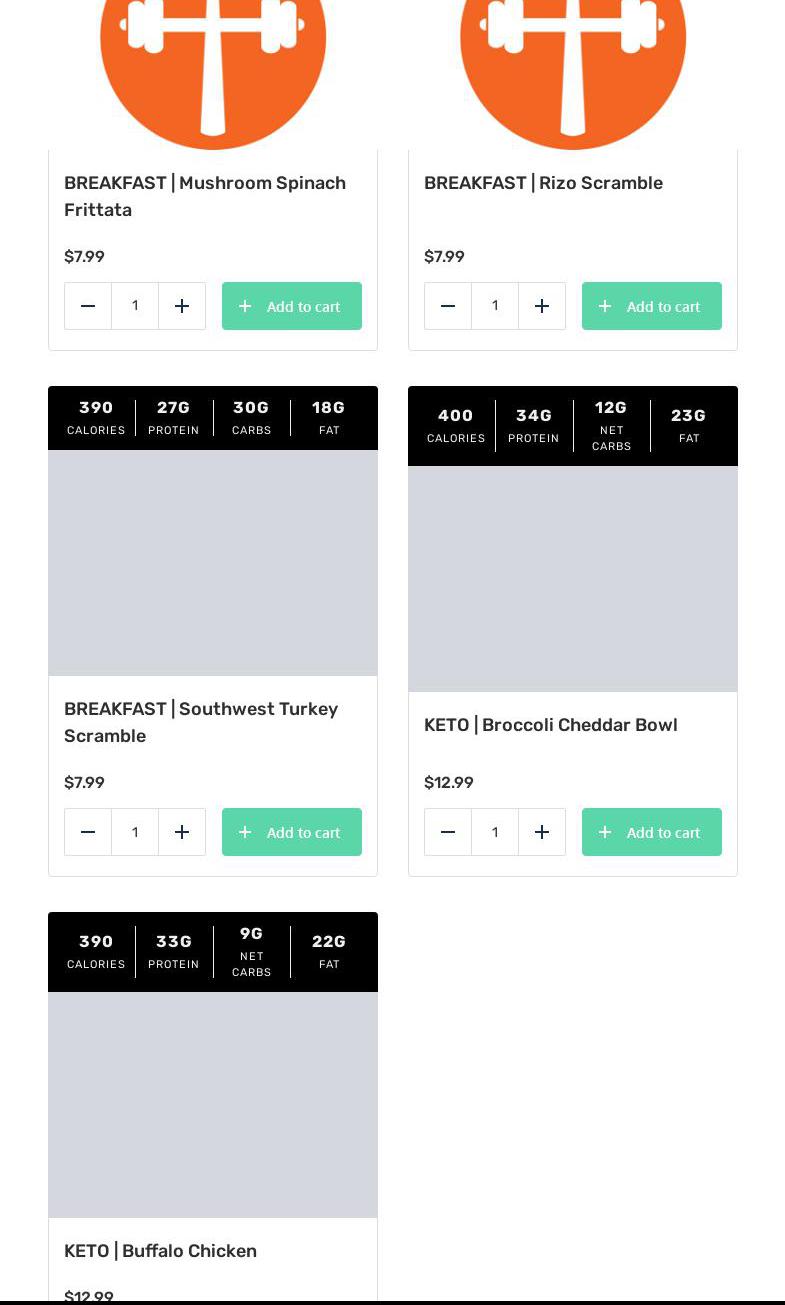Increase Southwest Turkey Scramble quantity
The image size is (785, 1305).
tap(182, 832)
